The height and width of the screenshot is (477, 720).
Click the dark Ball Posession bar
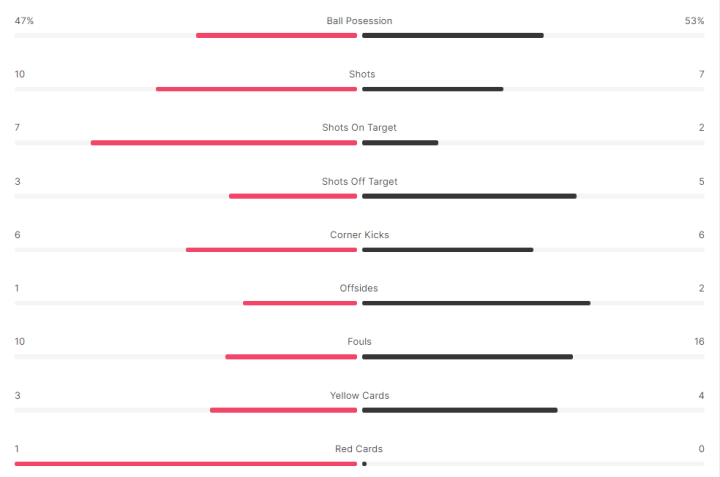(x=453, y=36)
